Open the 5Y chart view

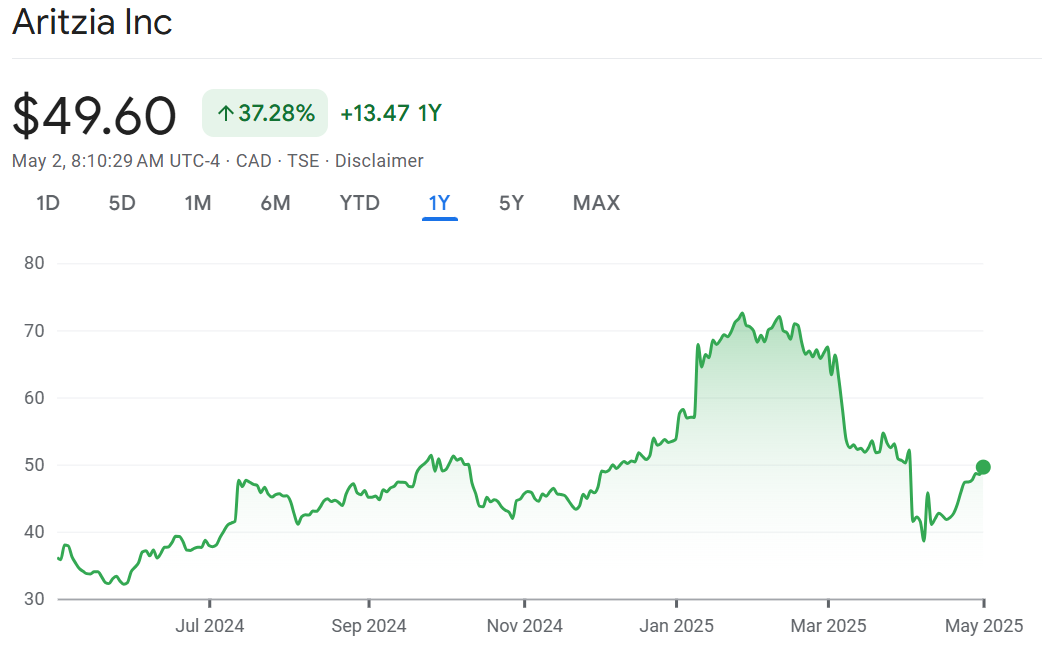(x=511, y=203)
